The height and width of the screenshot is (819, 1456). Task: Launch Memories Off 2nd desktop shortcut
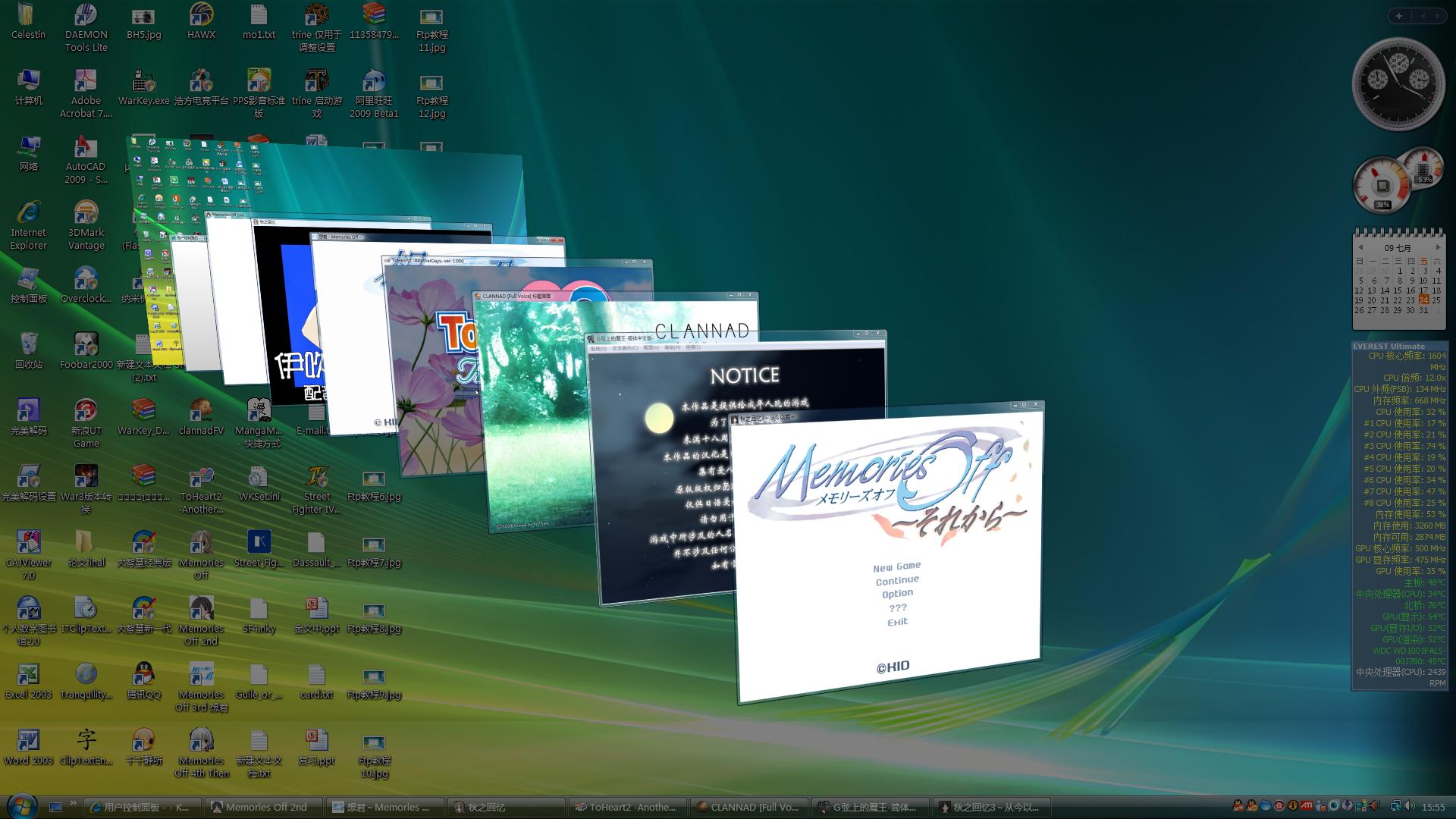pyautogui.click(x=201, y=621)
